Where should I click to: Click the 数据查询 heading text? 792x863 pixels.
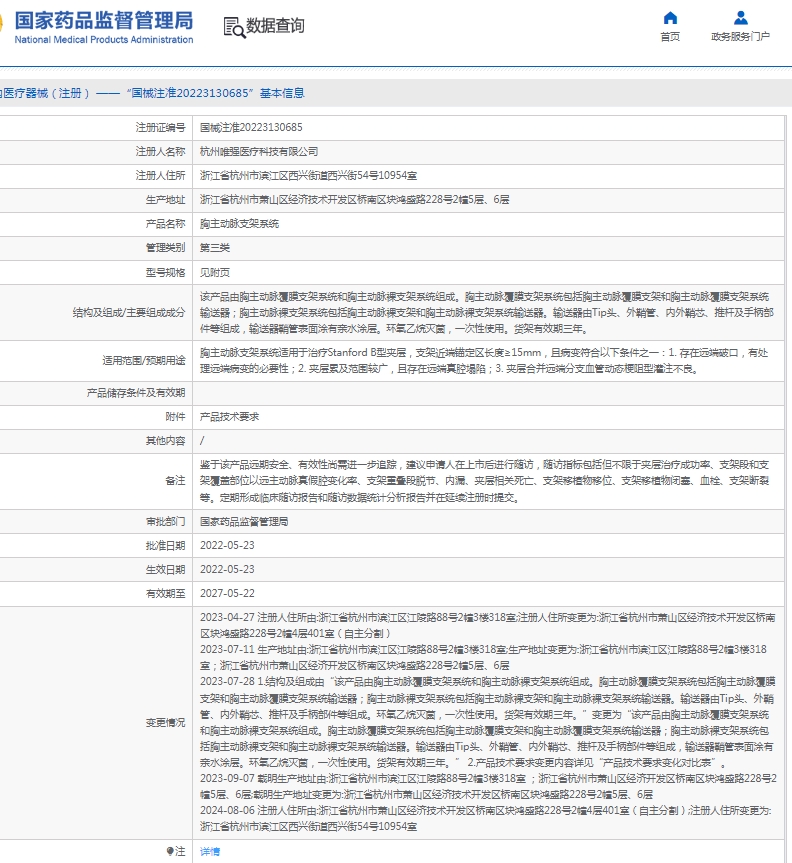point(275,26)
